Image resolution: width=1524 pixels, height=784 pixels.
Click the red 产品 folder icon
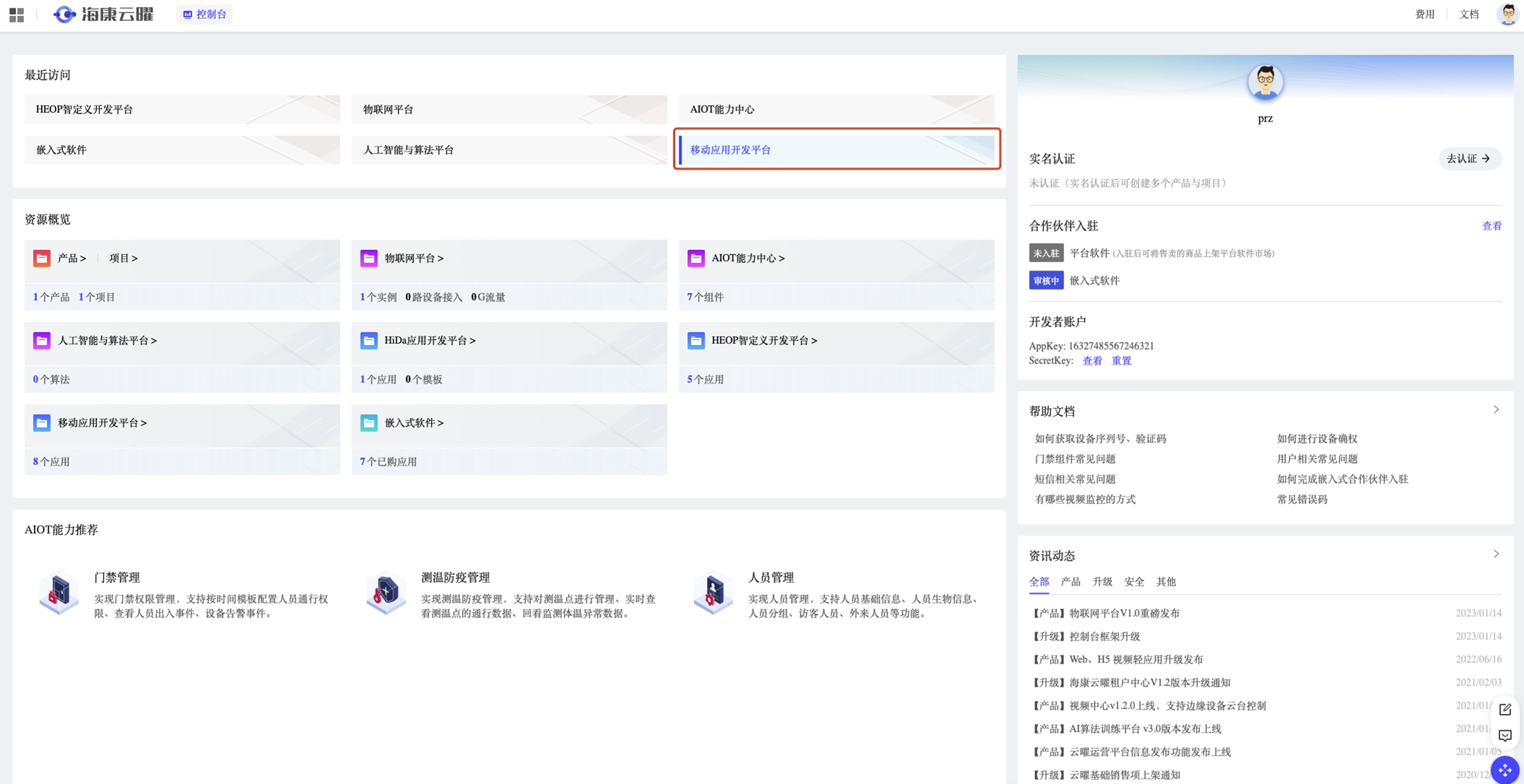42,258
